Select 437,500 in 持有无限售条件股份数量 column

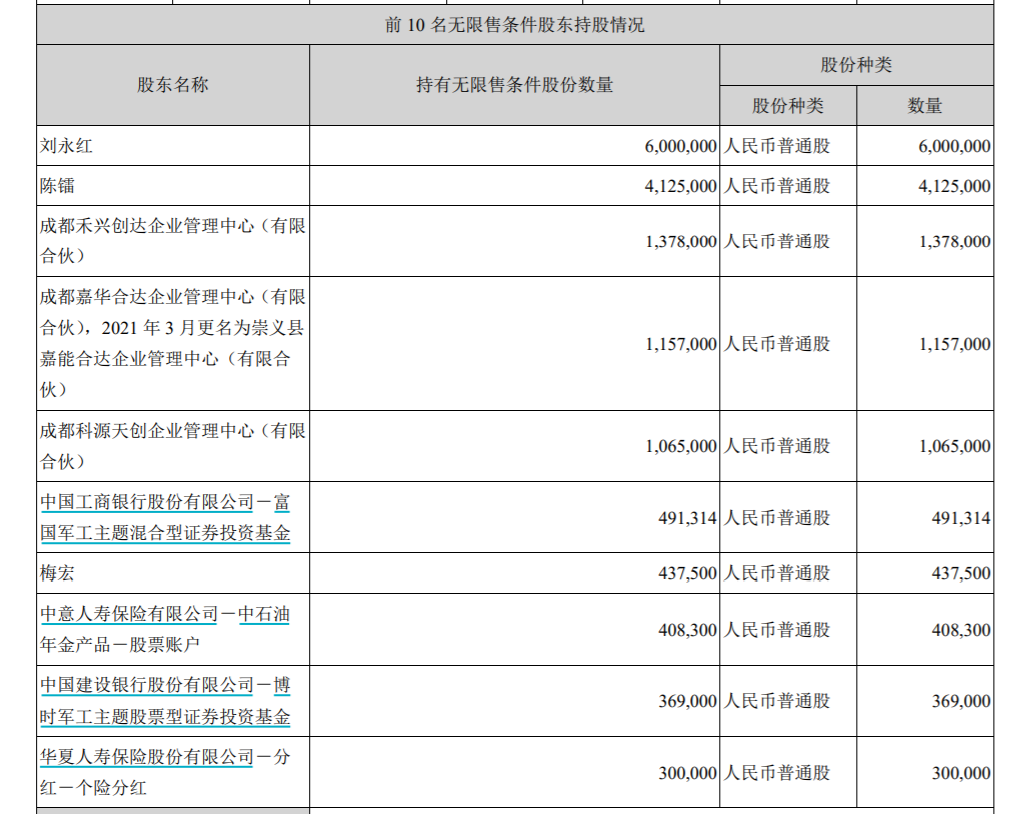(687, 573)
